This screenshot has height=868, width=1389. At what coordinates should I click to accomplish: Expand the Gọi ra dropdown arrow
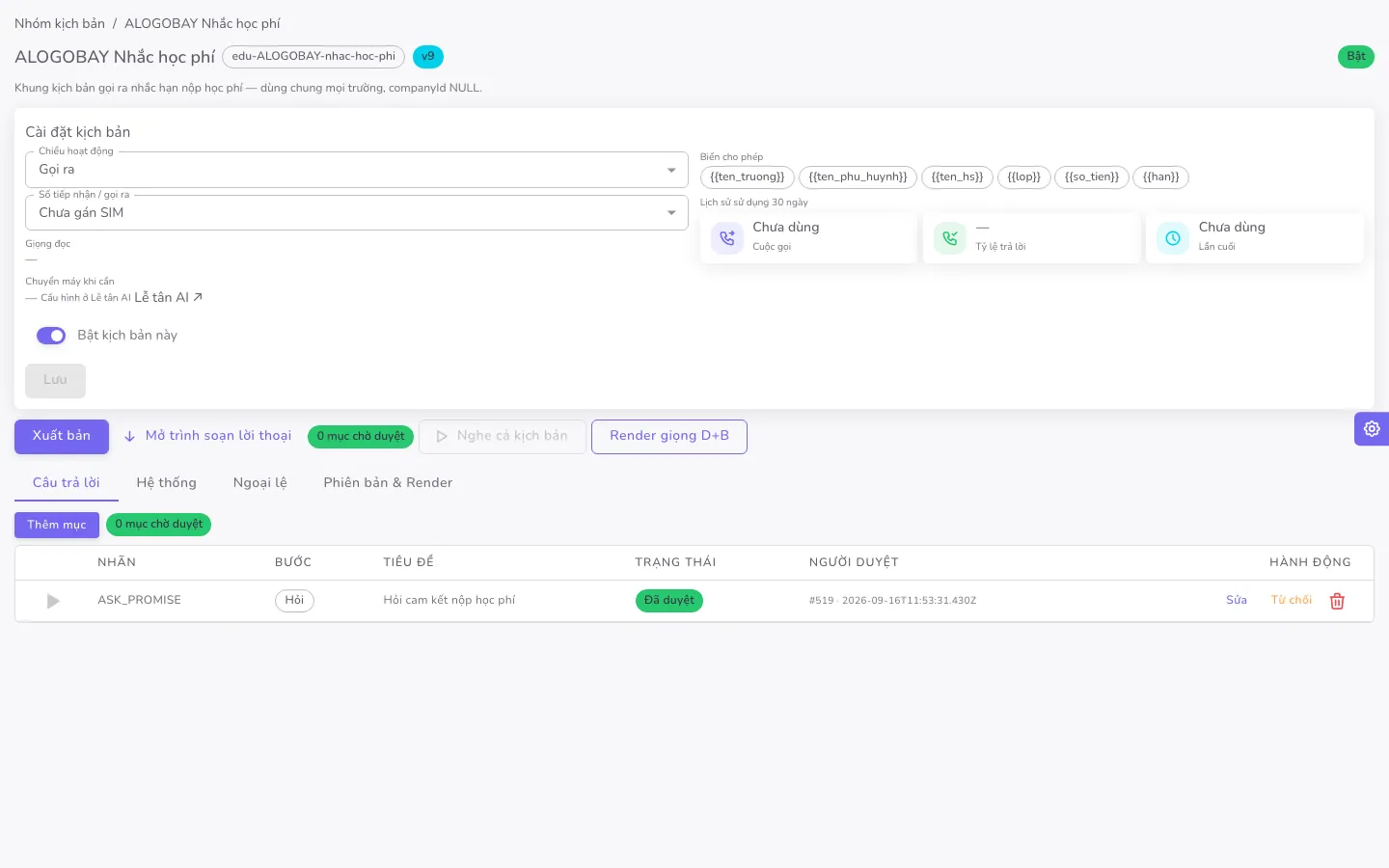tap(671, 171)
